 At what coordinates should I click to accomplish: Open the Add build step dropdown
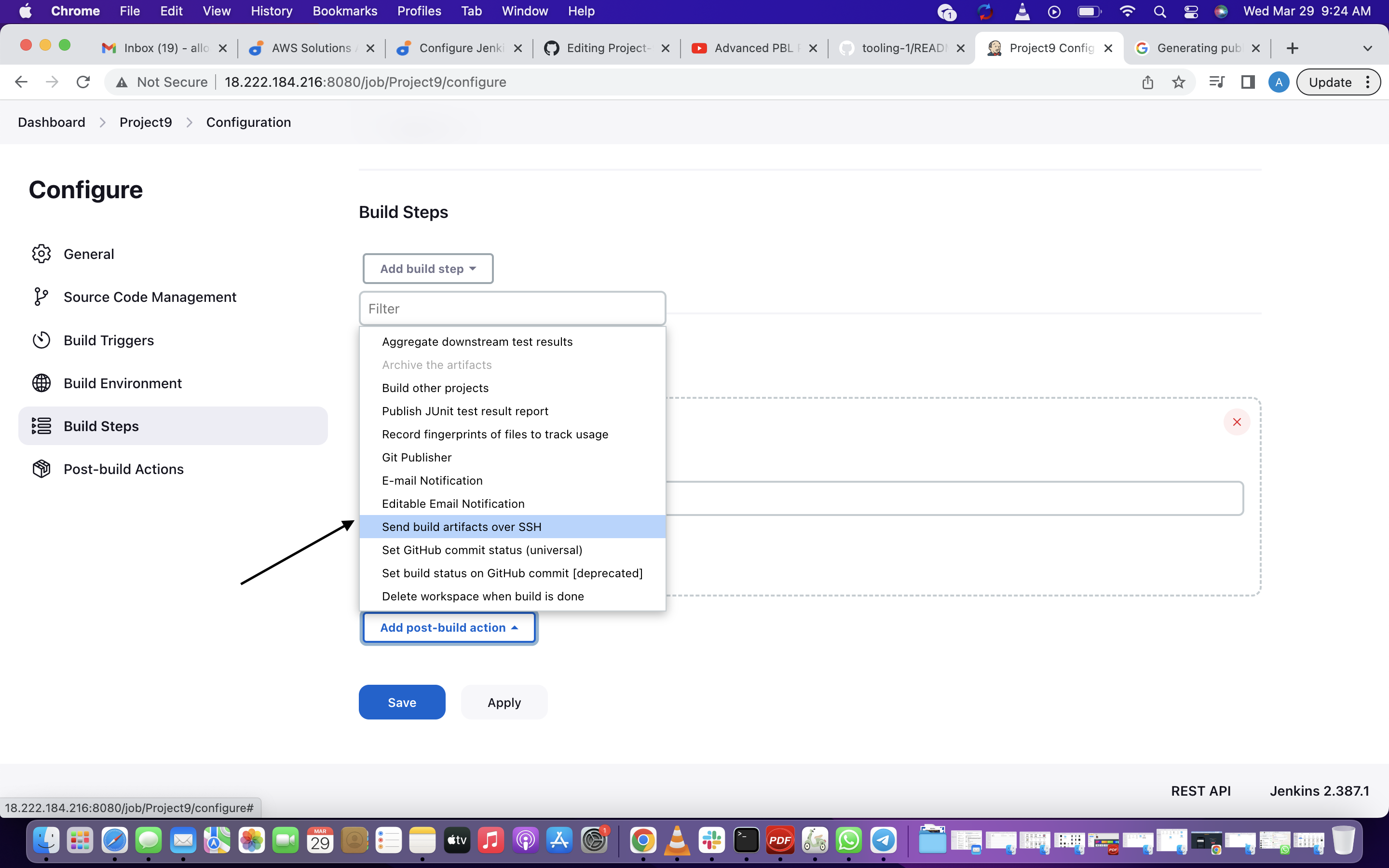[x=428, y=268]
